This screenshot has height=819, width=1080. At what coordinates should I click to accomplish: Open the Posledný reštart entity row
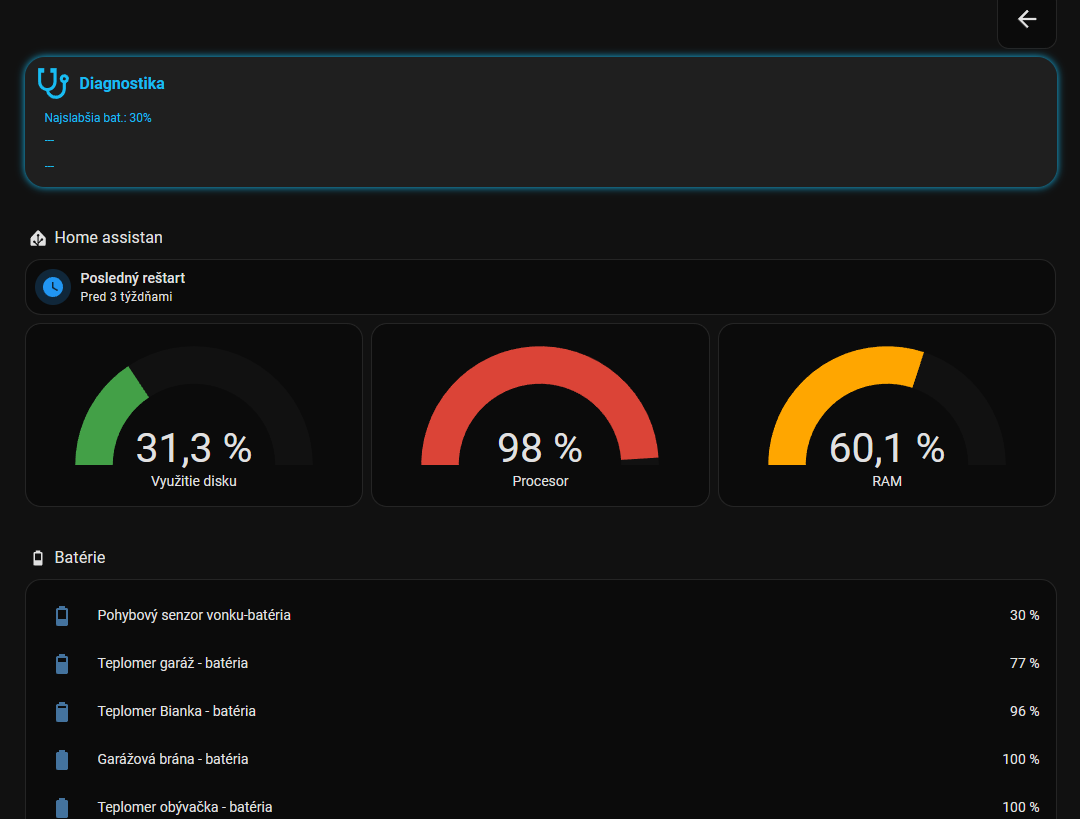coord(540,287)
